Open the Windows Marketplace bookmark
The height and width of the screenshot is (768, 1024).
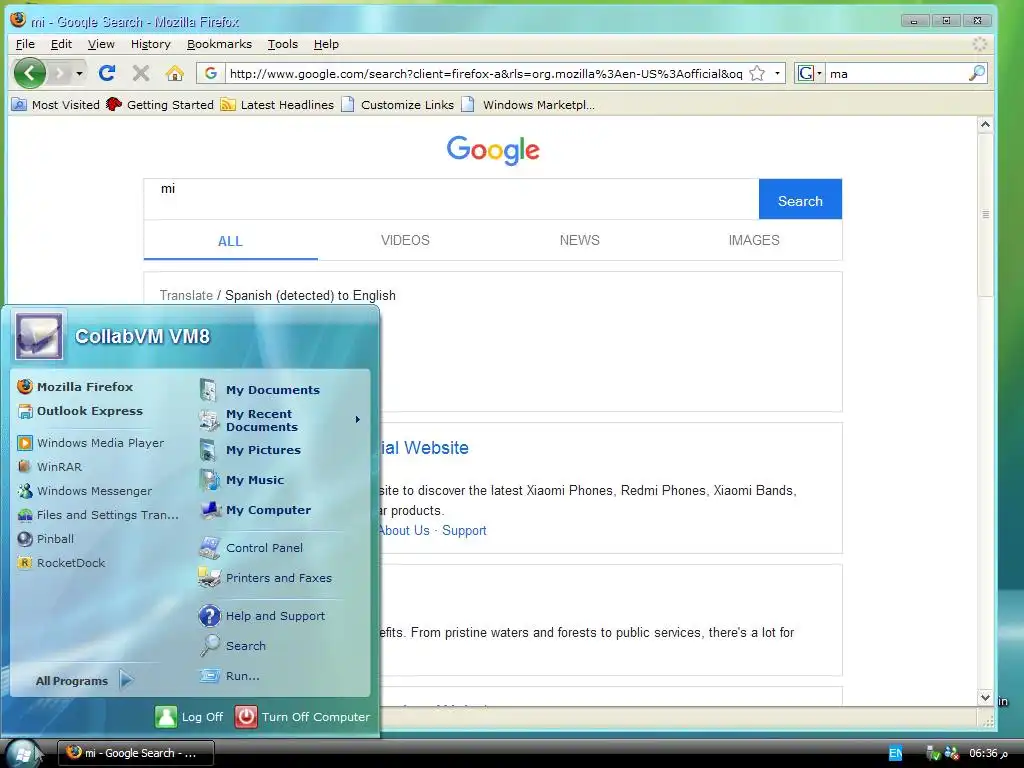528,104
